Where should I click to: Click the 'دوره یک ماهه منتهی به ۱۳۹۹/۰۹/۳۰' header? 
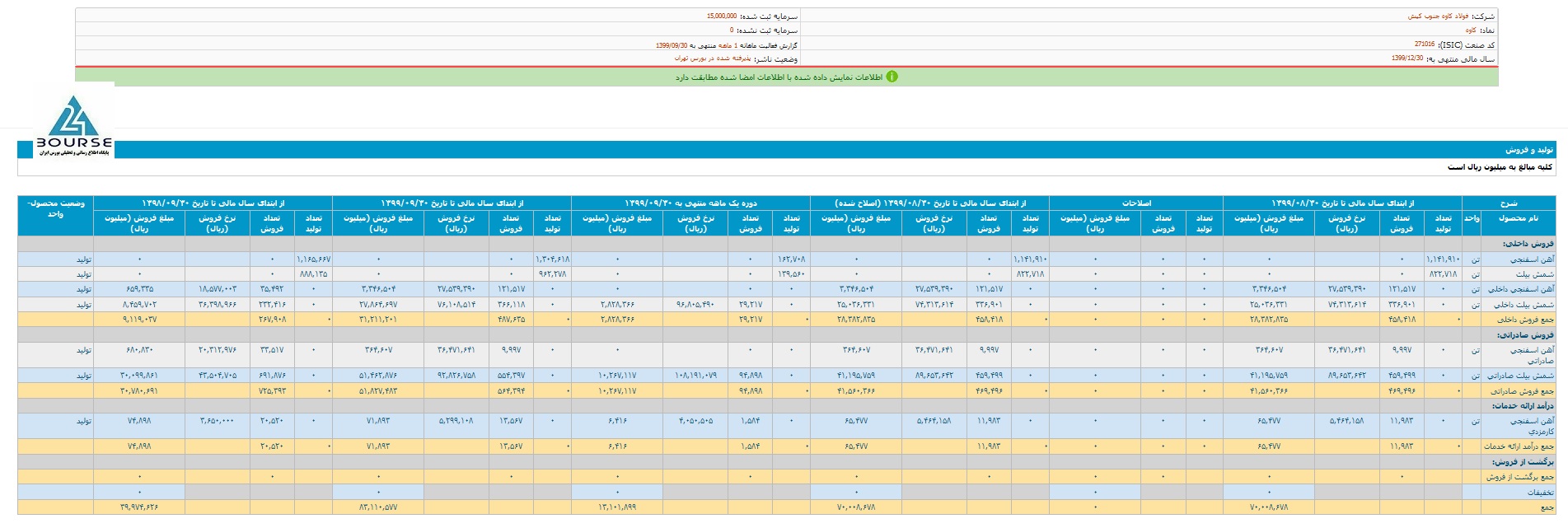(x=690, y=203)
